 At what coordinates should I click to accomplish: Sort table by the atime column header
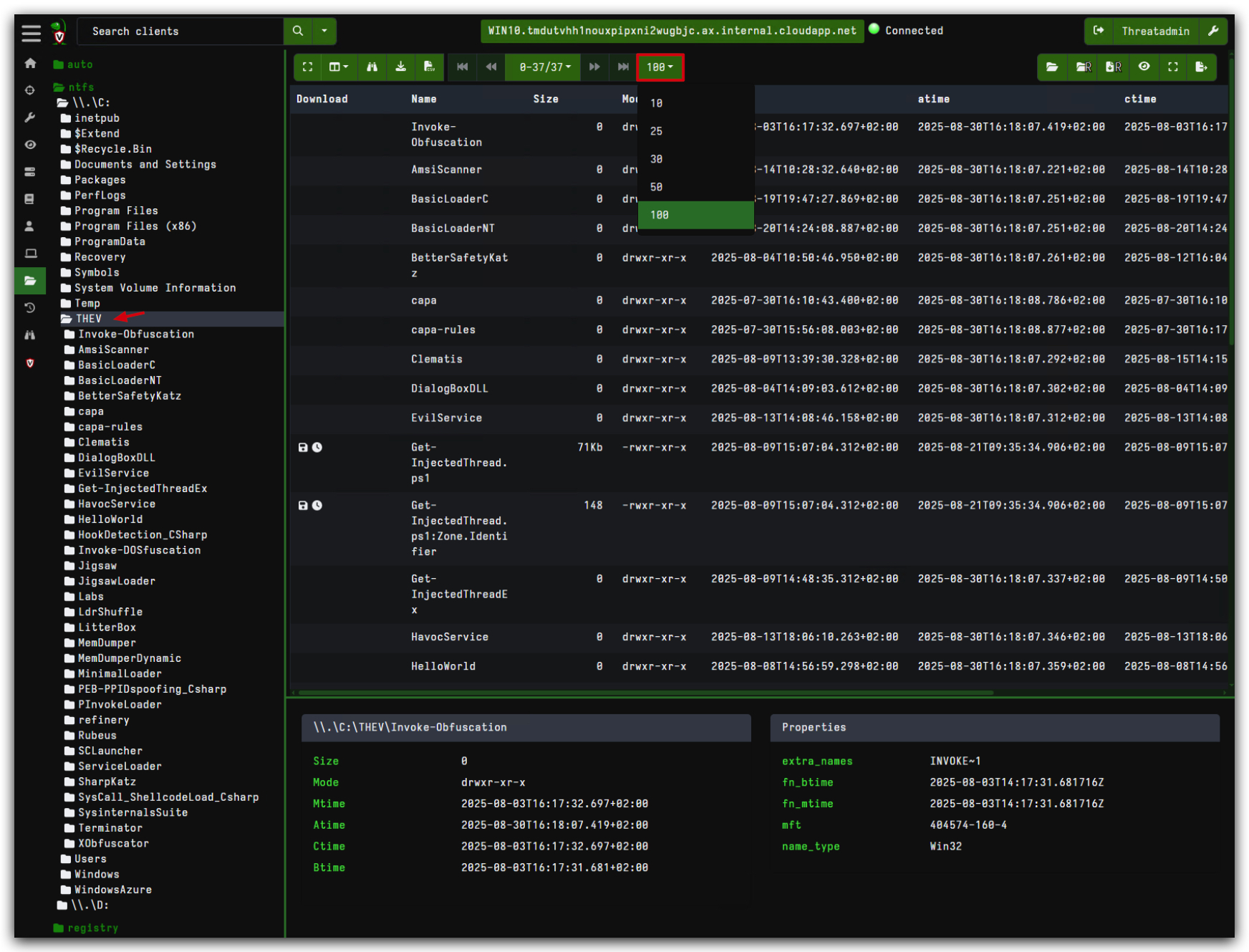click(x=934, y=99)
